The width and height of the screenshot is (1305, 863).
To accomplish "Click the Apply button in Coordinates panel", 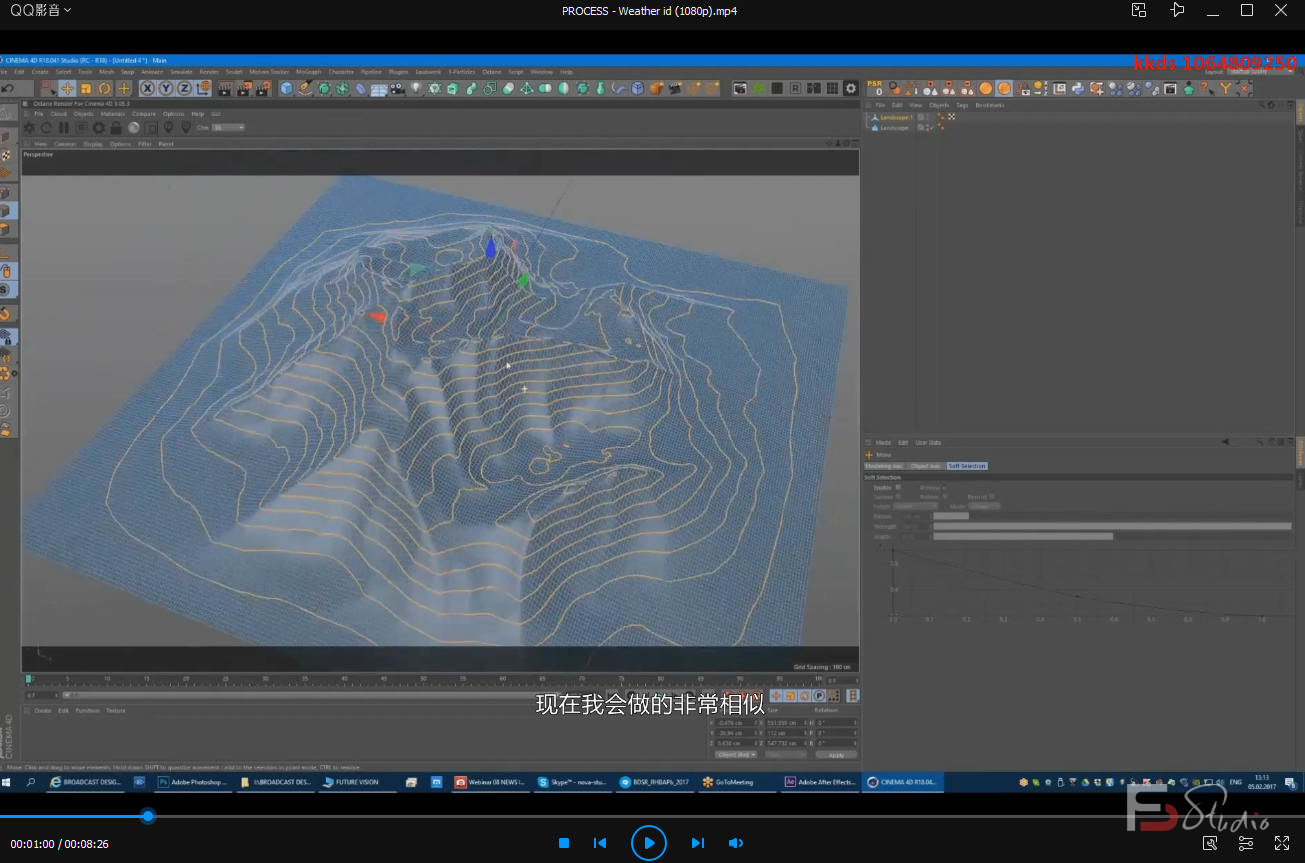I will (x=837, y=755).
